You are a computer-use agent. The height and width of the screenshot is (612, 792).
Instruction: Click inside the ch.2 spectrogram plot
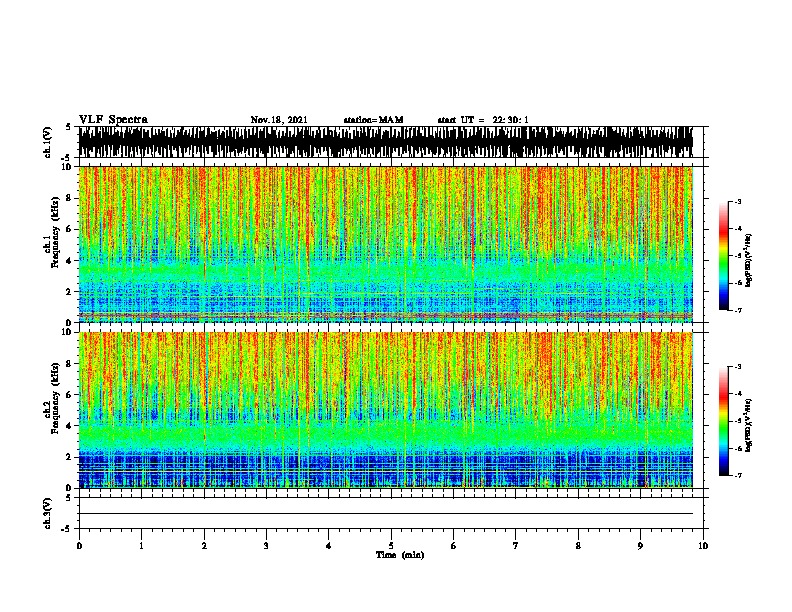coord(390,410)
